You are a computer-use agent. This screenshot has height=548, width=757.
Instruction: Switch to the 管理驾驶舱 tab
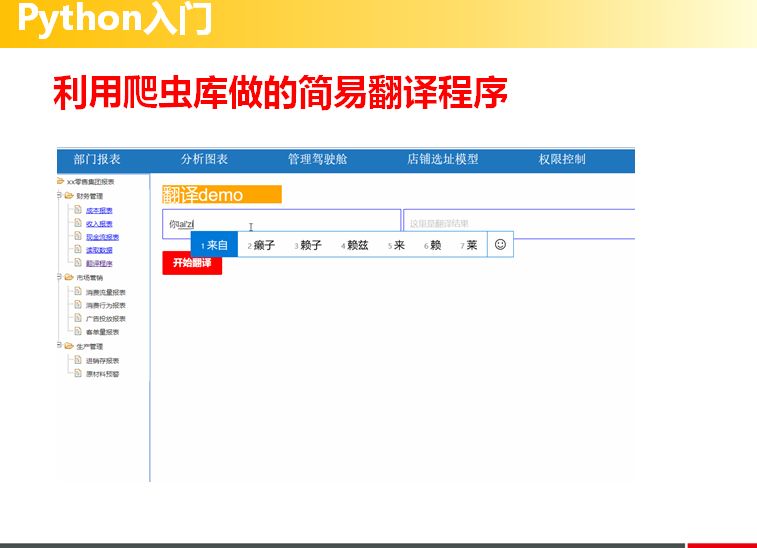tap(318, 159)
